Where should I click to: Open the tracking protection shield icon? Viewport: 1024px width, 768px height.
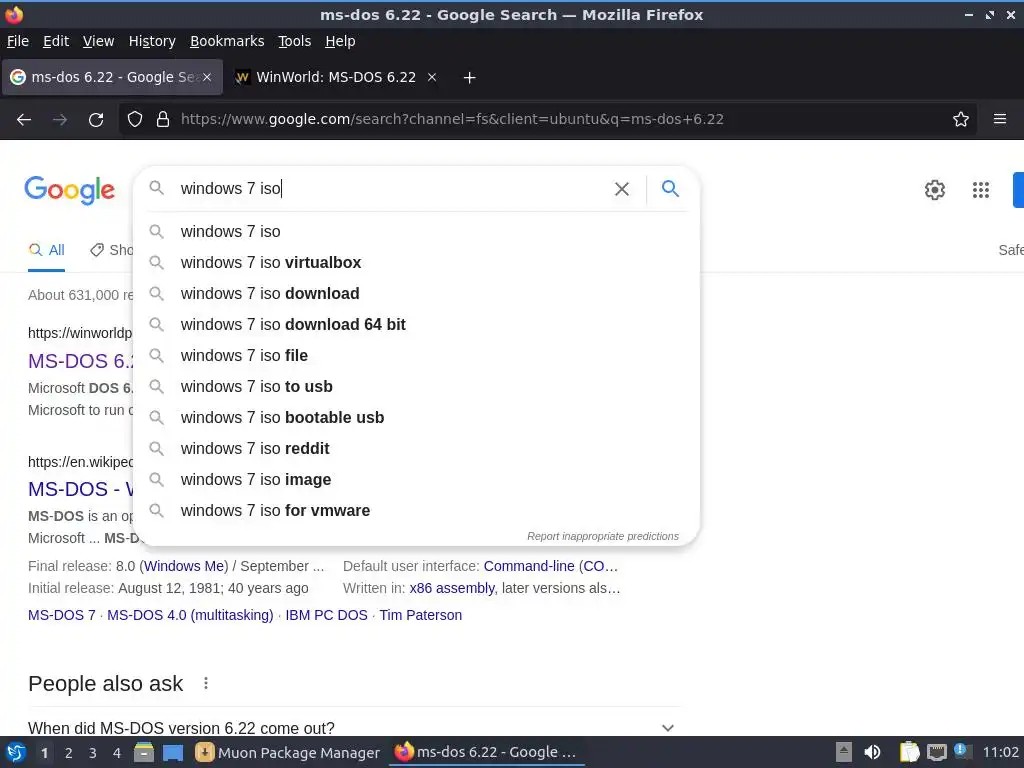tap(135, 120)
